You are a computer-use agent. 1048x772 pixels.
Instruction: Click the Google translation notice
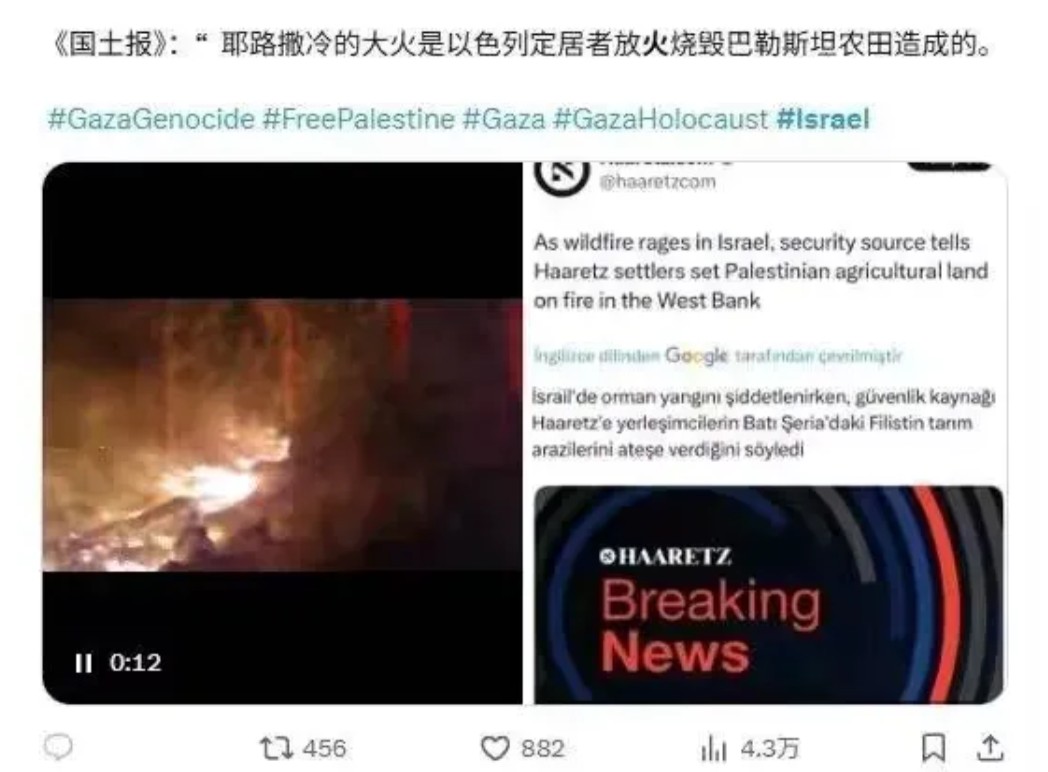(718, 355)
